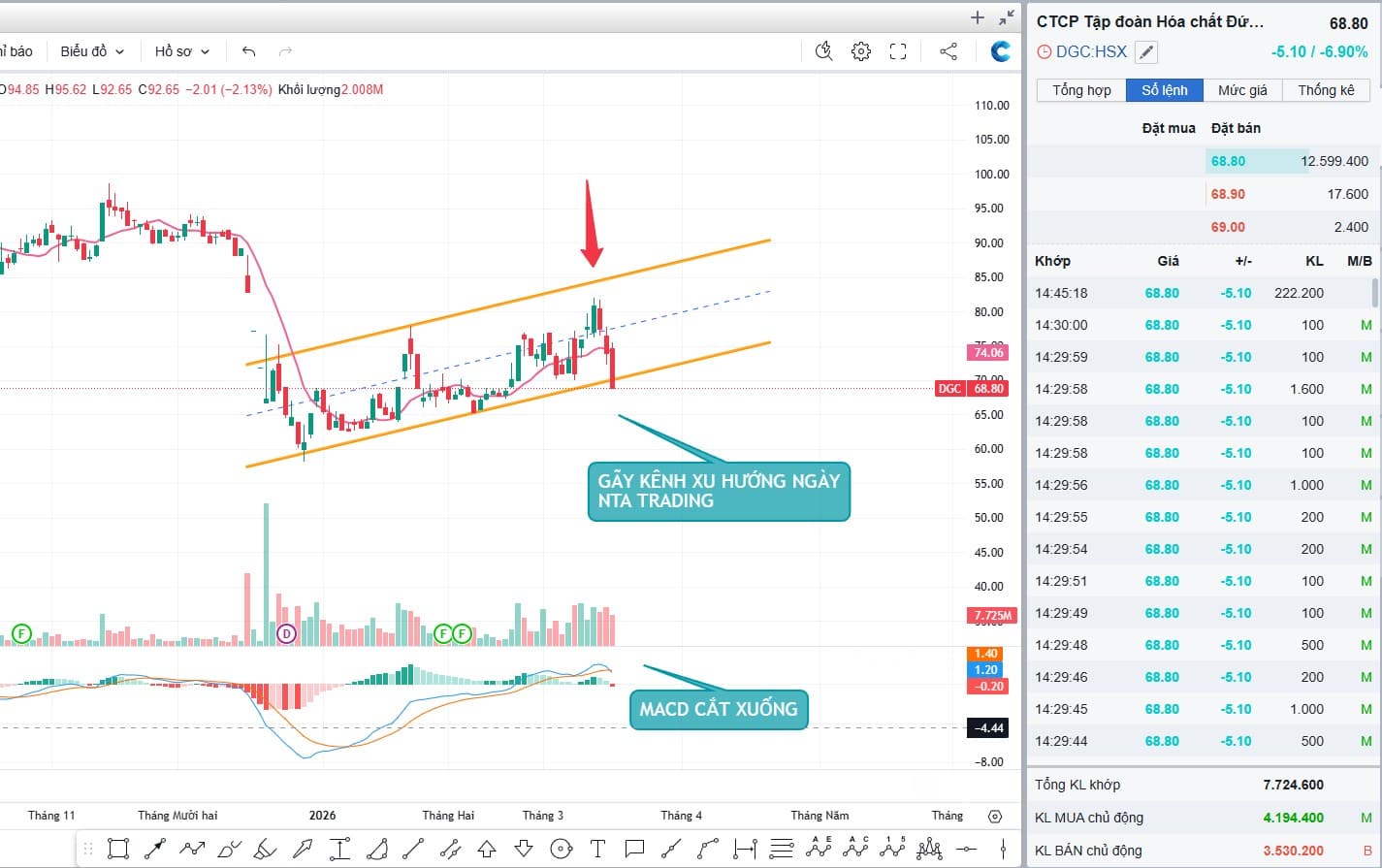Select the 14:45:18 trade row
Image resolution: width=1382 pixels, height=868 pixels.
pos(1201,293)
